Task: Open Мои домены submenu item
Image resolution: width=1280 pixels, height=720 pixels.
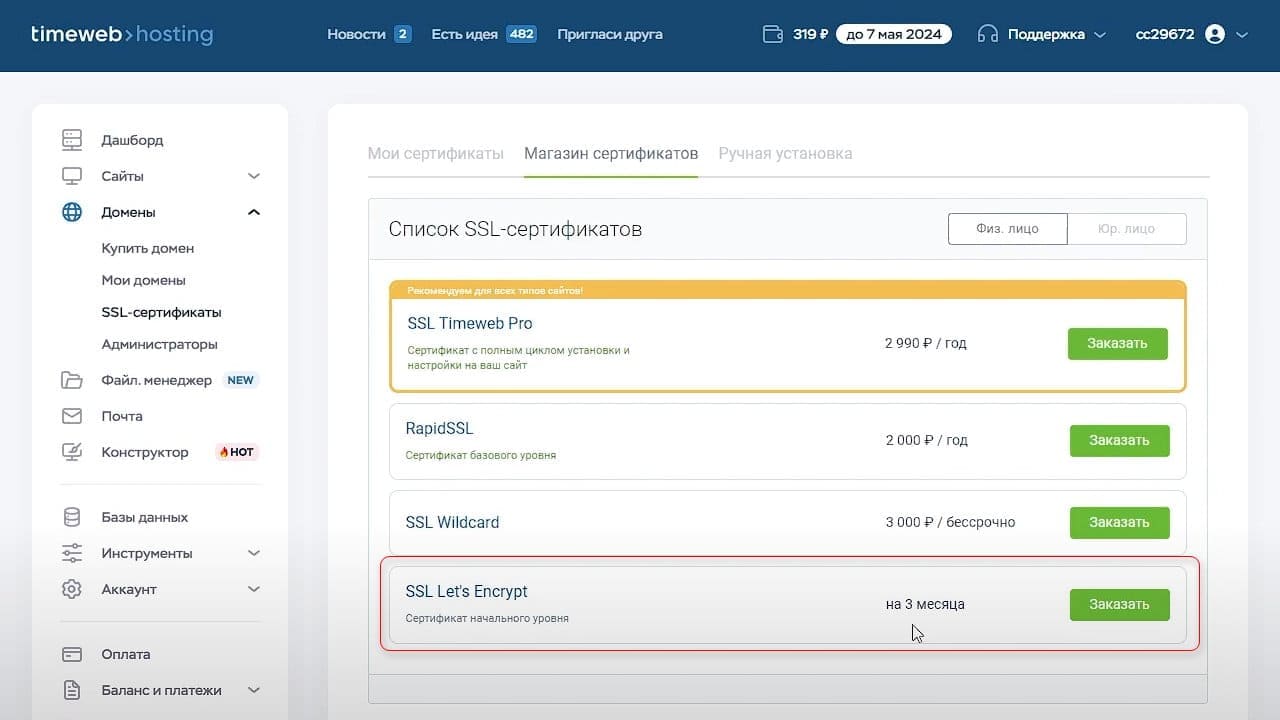Action: coord(144,280)
